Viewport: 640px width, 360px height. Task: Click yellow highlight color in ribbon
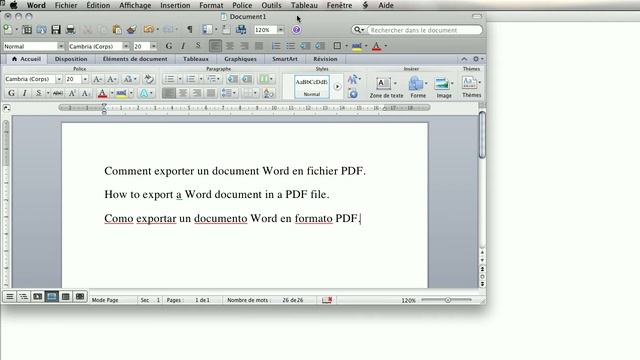pyautogui.click(x=121, y=93)
